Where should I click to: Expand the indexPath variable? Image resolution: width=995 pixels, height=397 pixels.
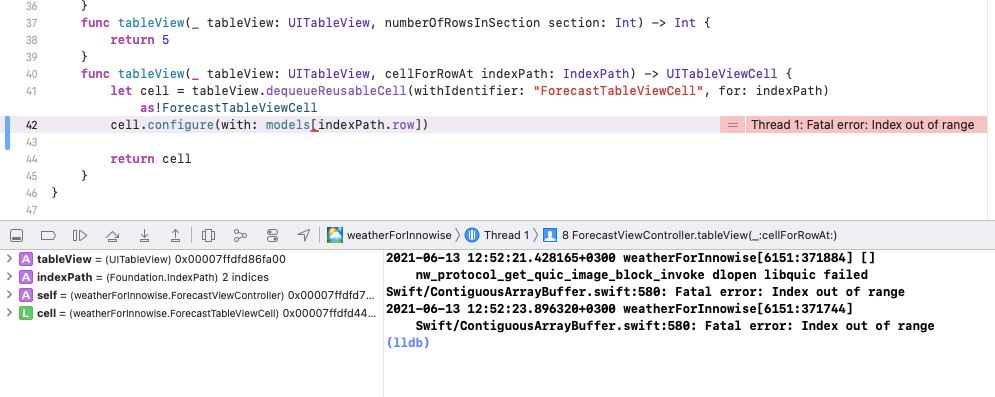(9, 277)
